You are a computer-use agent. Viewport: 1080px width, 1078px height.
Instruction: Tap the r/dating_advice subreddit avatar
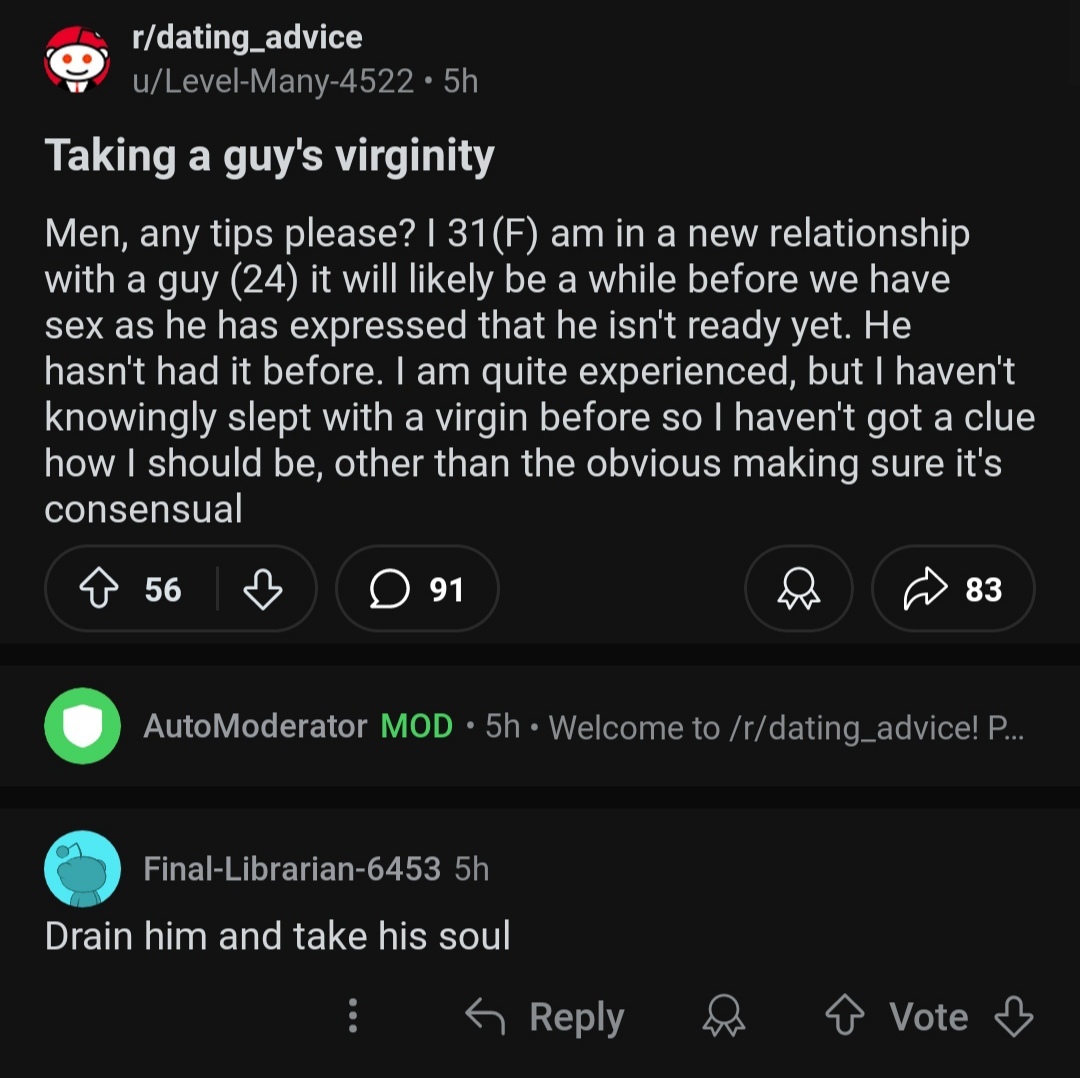[x=77, y=59]
